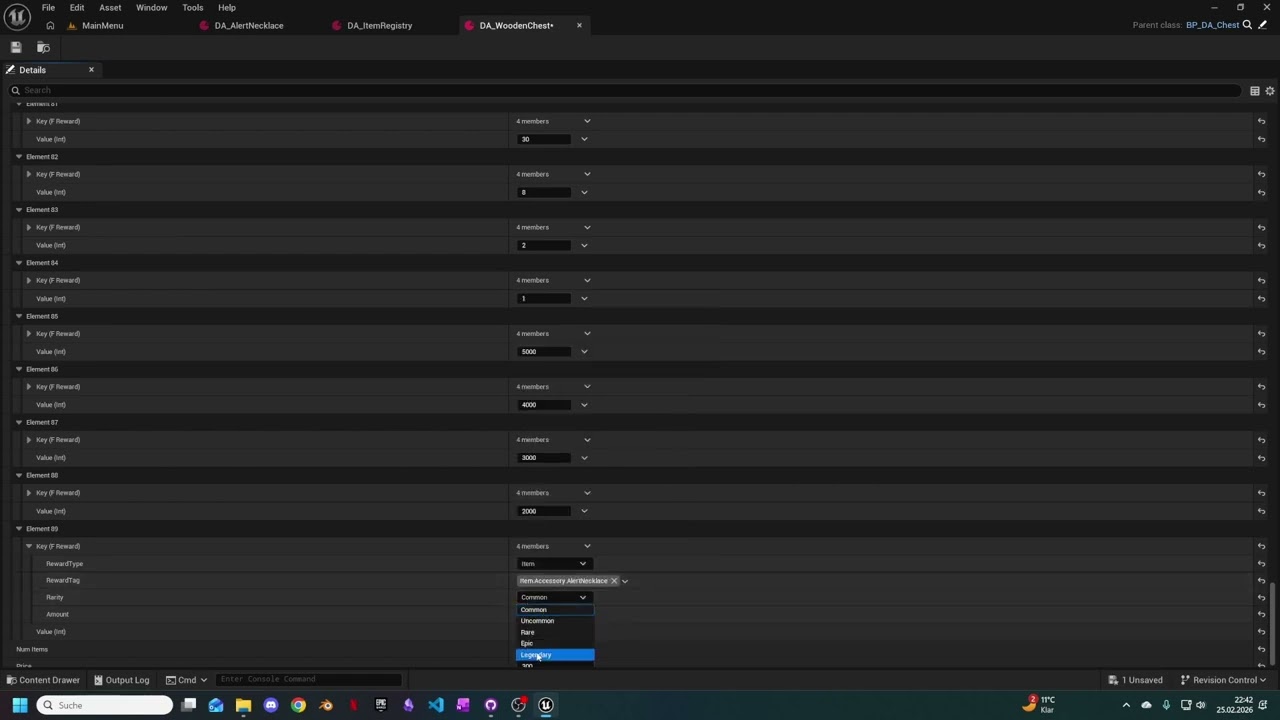Select Uncommon in the Rarity dropdown list
The height and width of the screenshot is (720, 1280).
point(555,621)
